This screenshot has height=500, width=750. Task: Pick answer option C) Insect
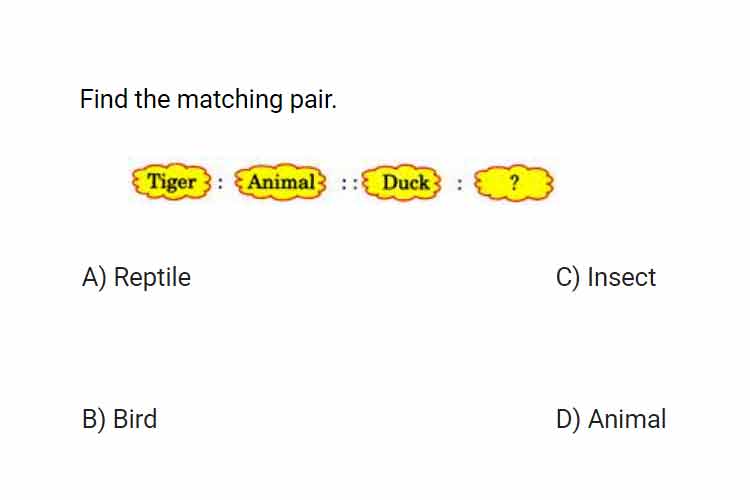coord(606,278)
